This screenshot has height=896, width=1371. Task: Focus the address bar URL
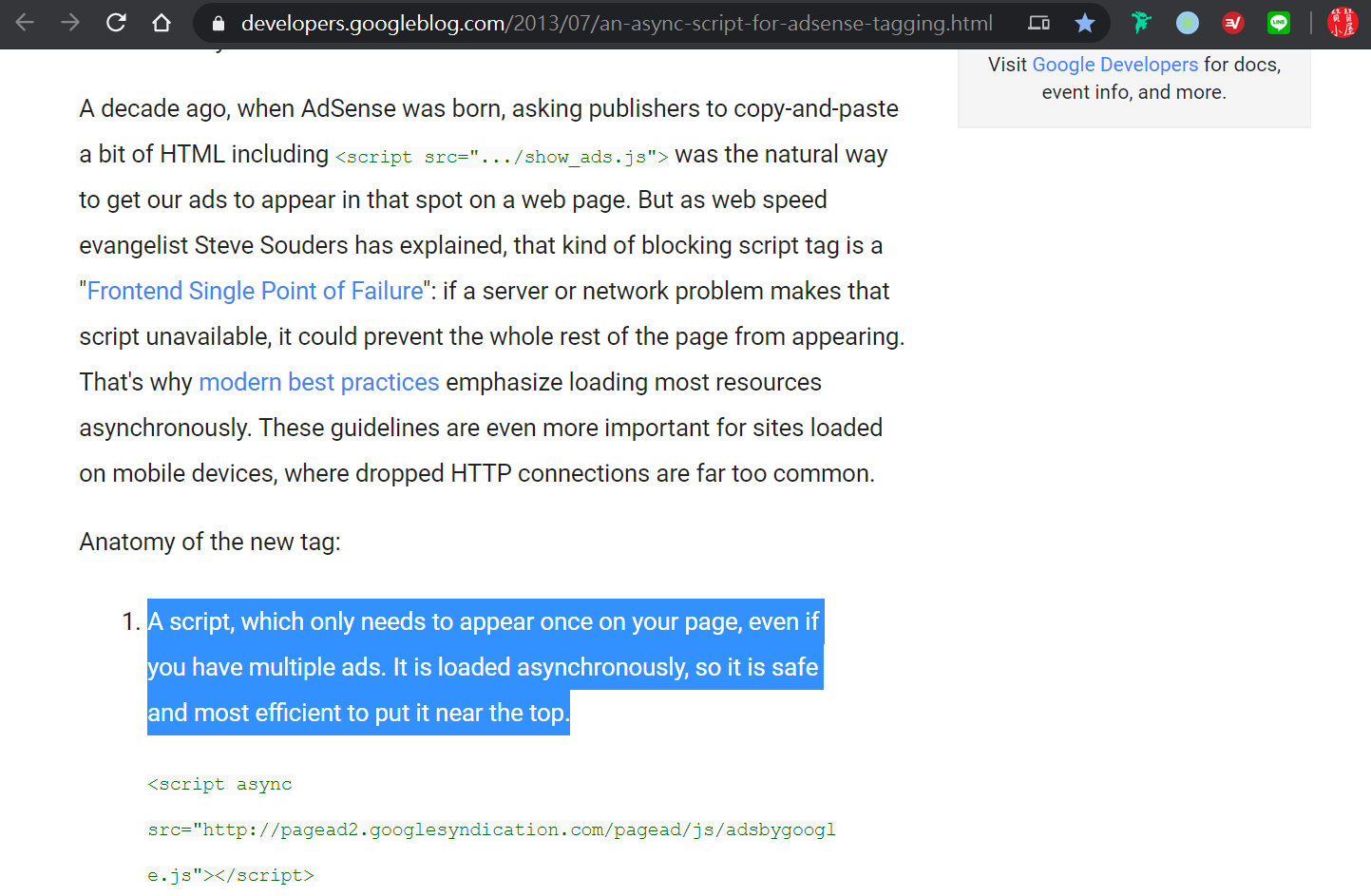(x=617, y=23)
